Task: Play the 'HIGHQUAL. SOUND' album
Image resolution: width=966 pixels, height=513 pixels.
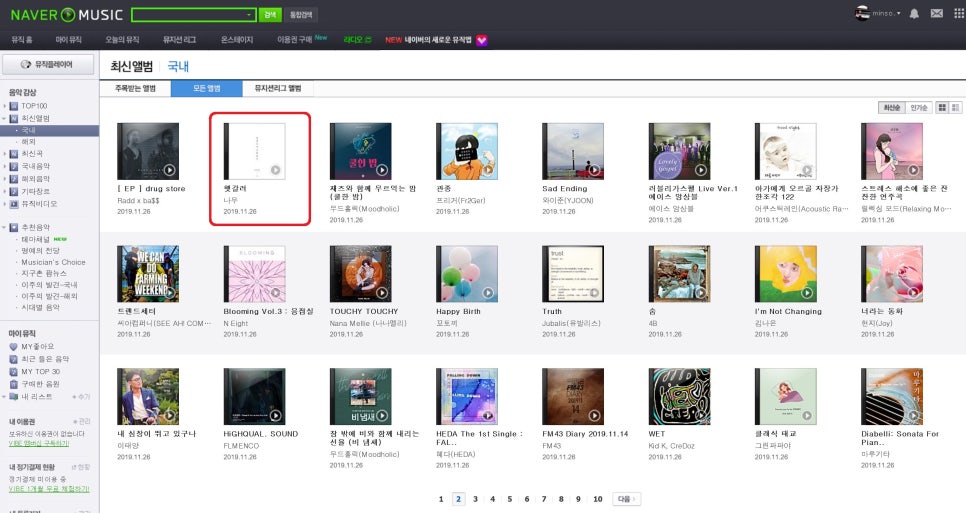Action: click(275, 416)
